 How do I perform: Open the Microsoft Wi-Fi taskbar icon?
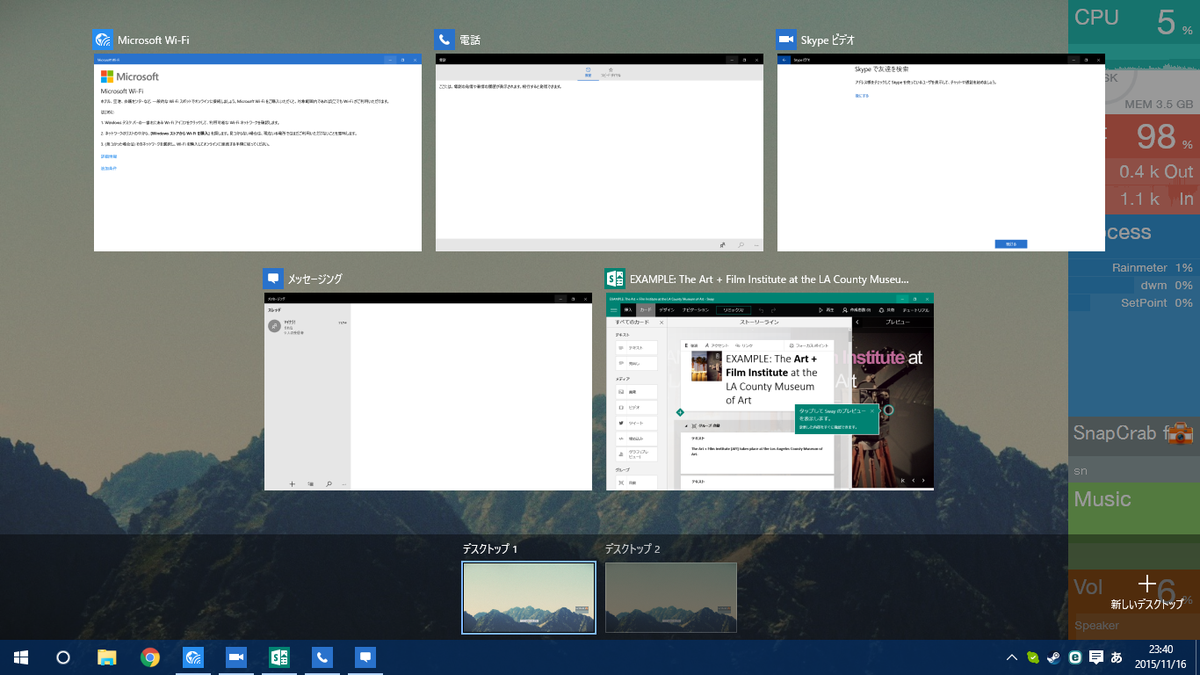click(193, 657)
